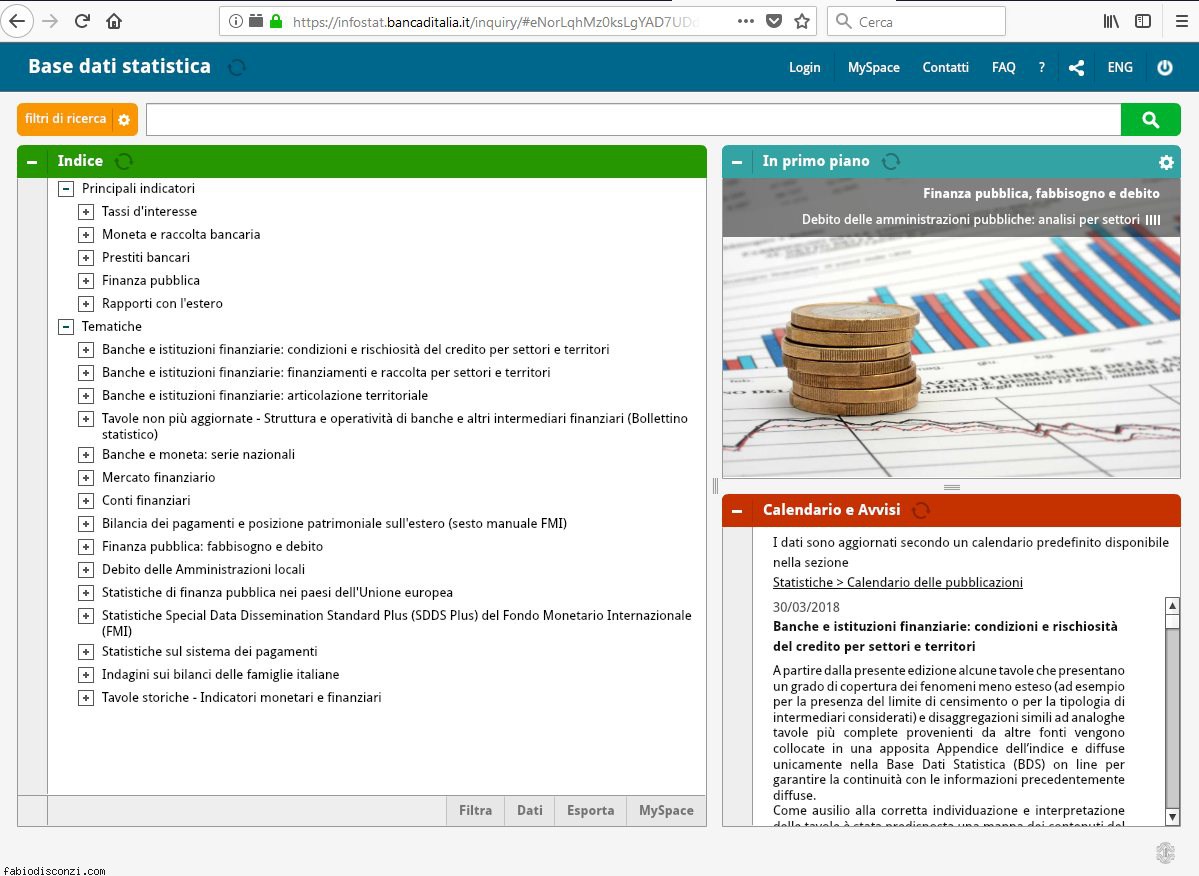Click the MySpace button below the index
This screenshot has width=1199, height=876.
[666, 810]
